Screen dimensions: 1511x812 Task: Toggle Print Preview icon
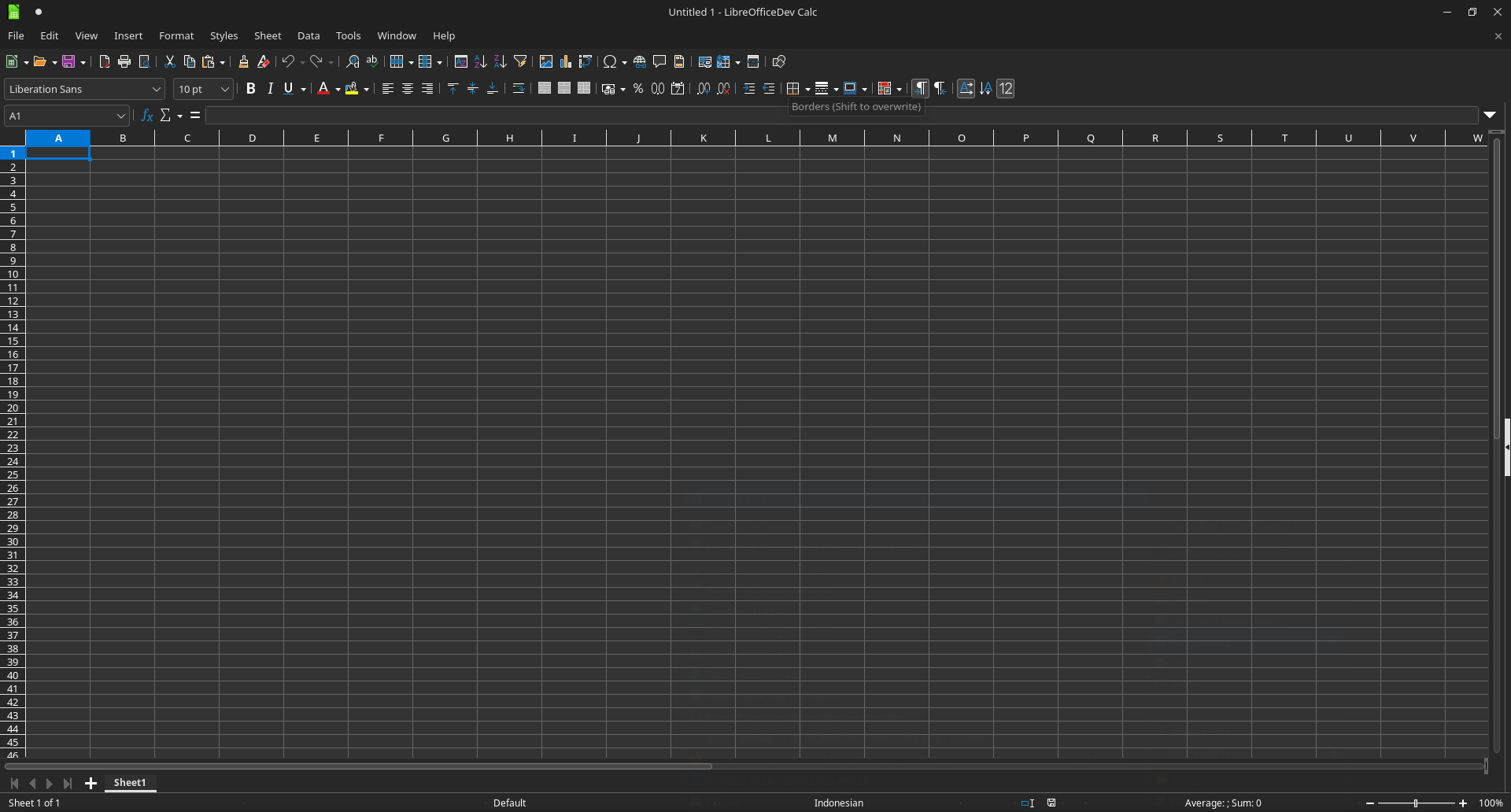point(144,61)
